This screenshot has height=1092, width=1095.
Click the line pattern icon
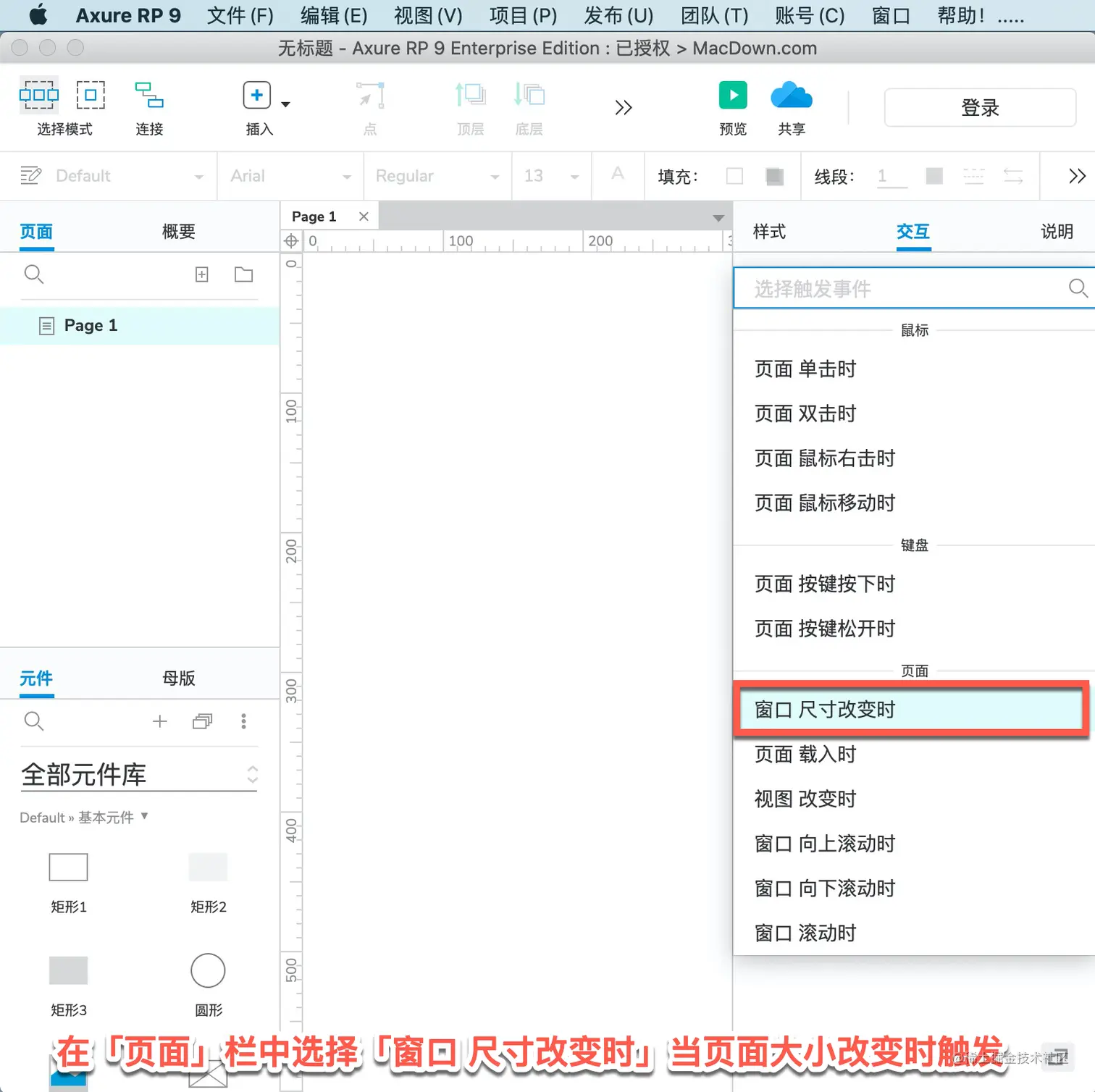pyautogui.click(x=974, y=176)
